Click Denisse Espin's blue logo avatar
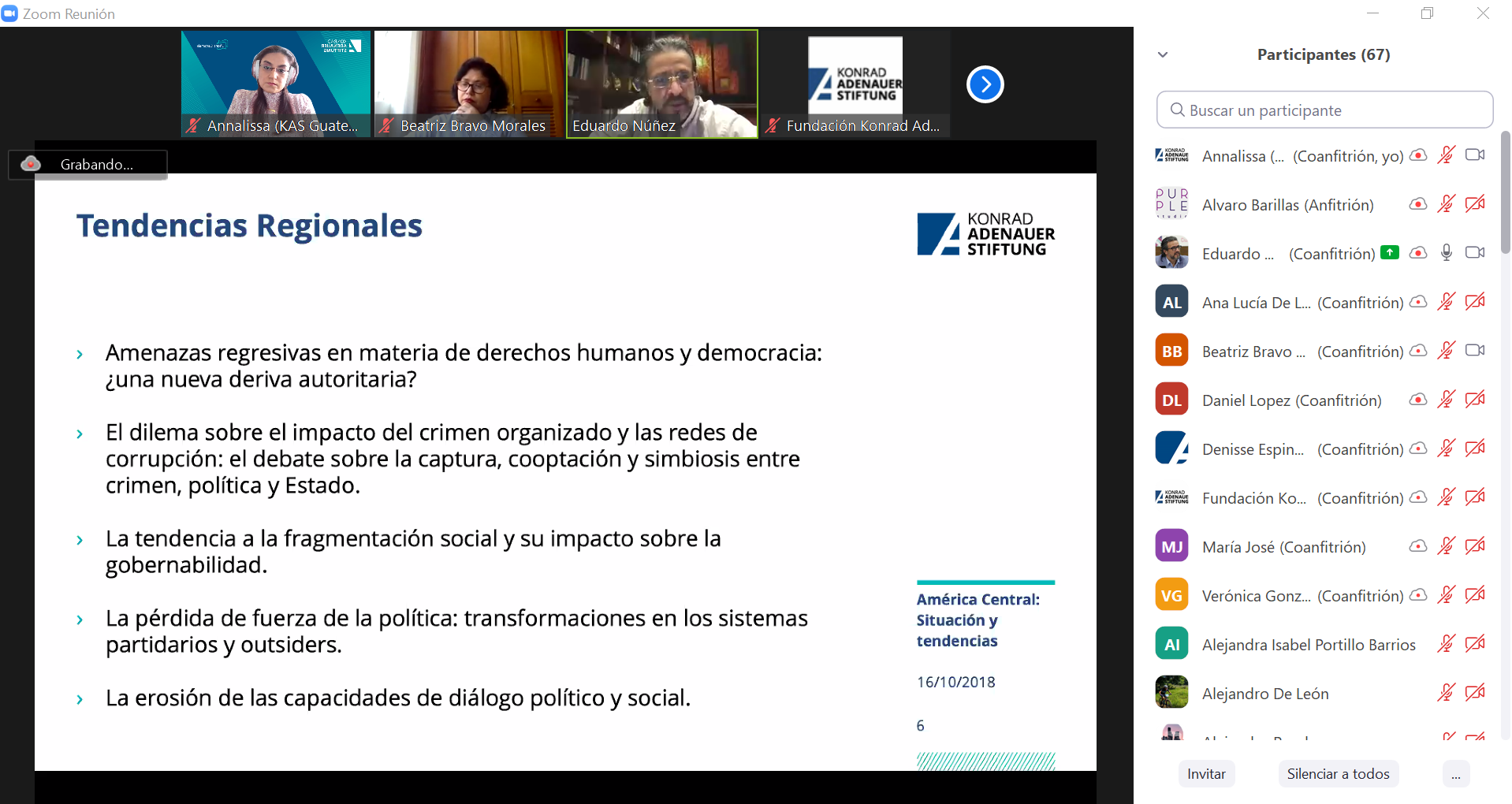This screenshot has width=1512, height=804. (1171, 449)
